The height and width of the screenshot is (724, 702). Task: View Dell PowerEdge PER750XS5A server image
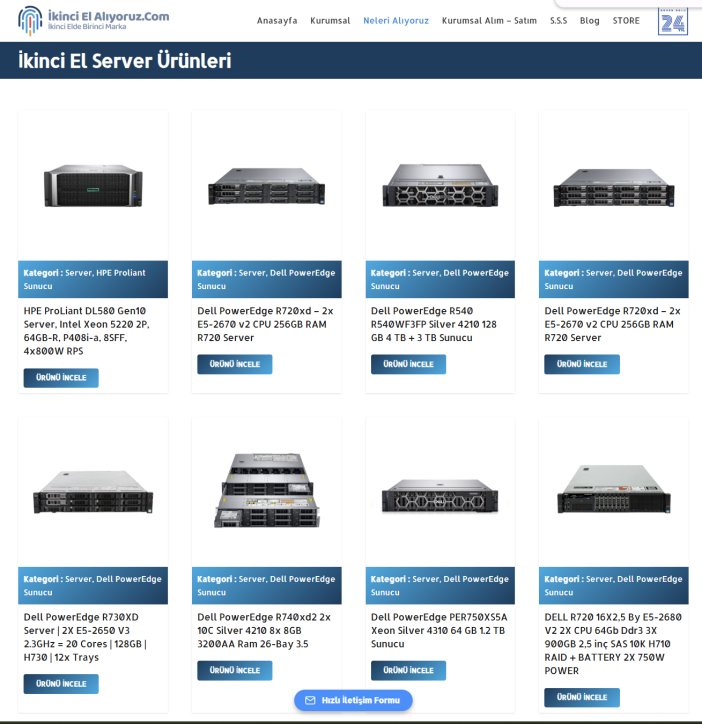[440, 496]
